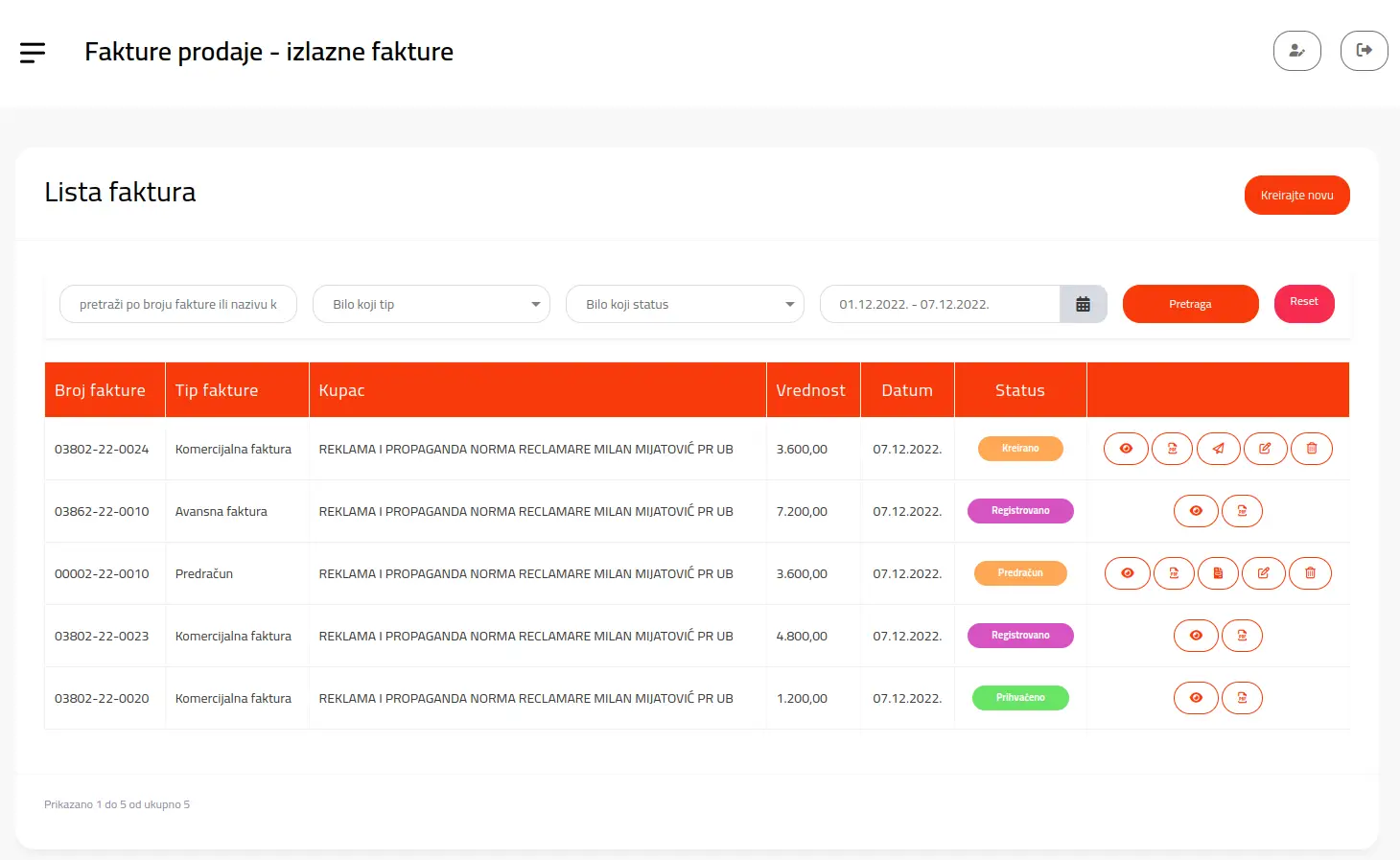Open the calendar date picker icon

[1084, 304]
